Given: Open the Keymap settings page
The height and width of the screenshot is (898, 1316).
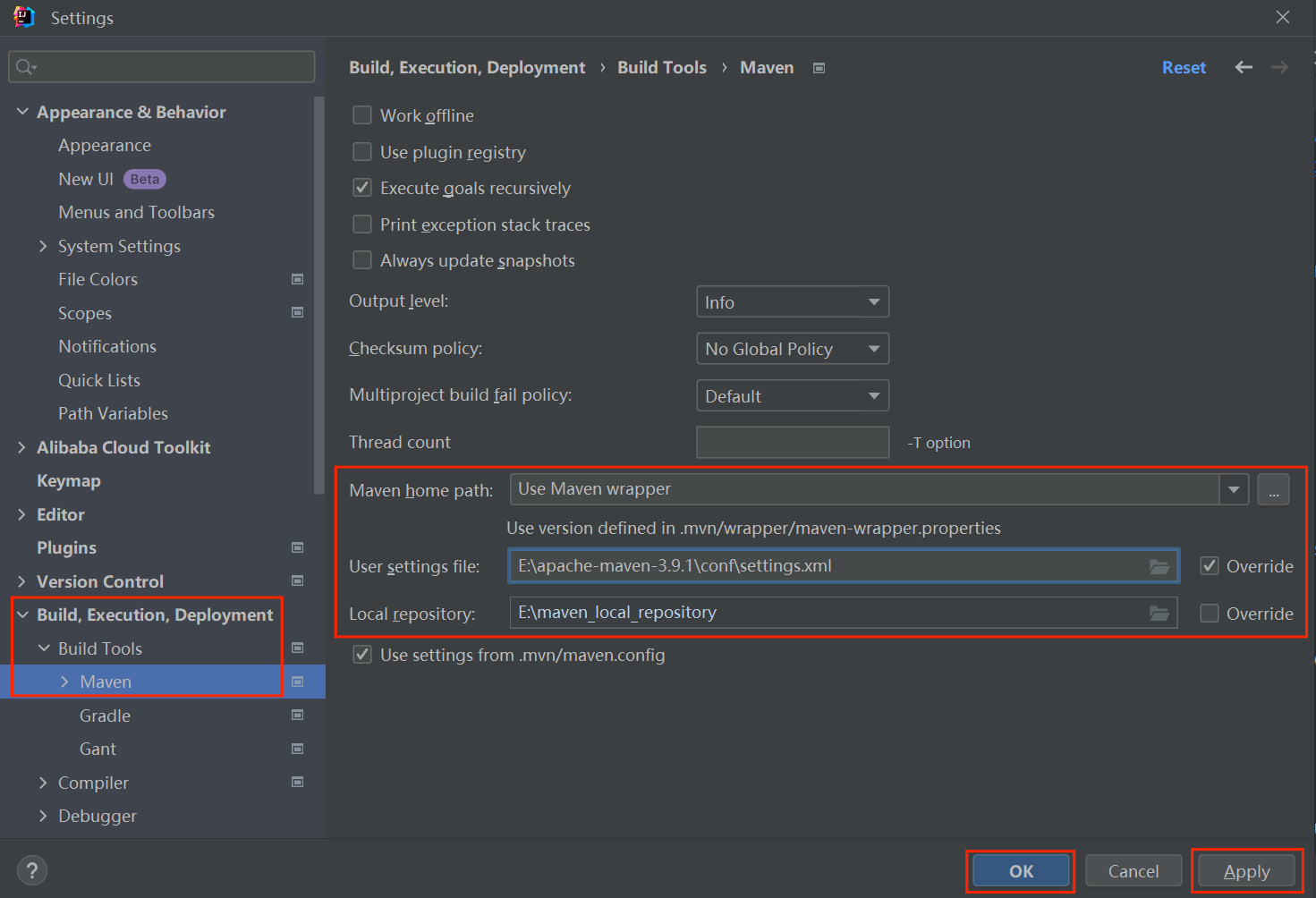Looking at the screenshot, I should 69,481.
